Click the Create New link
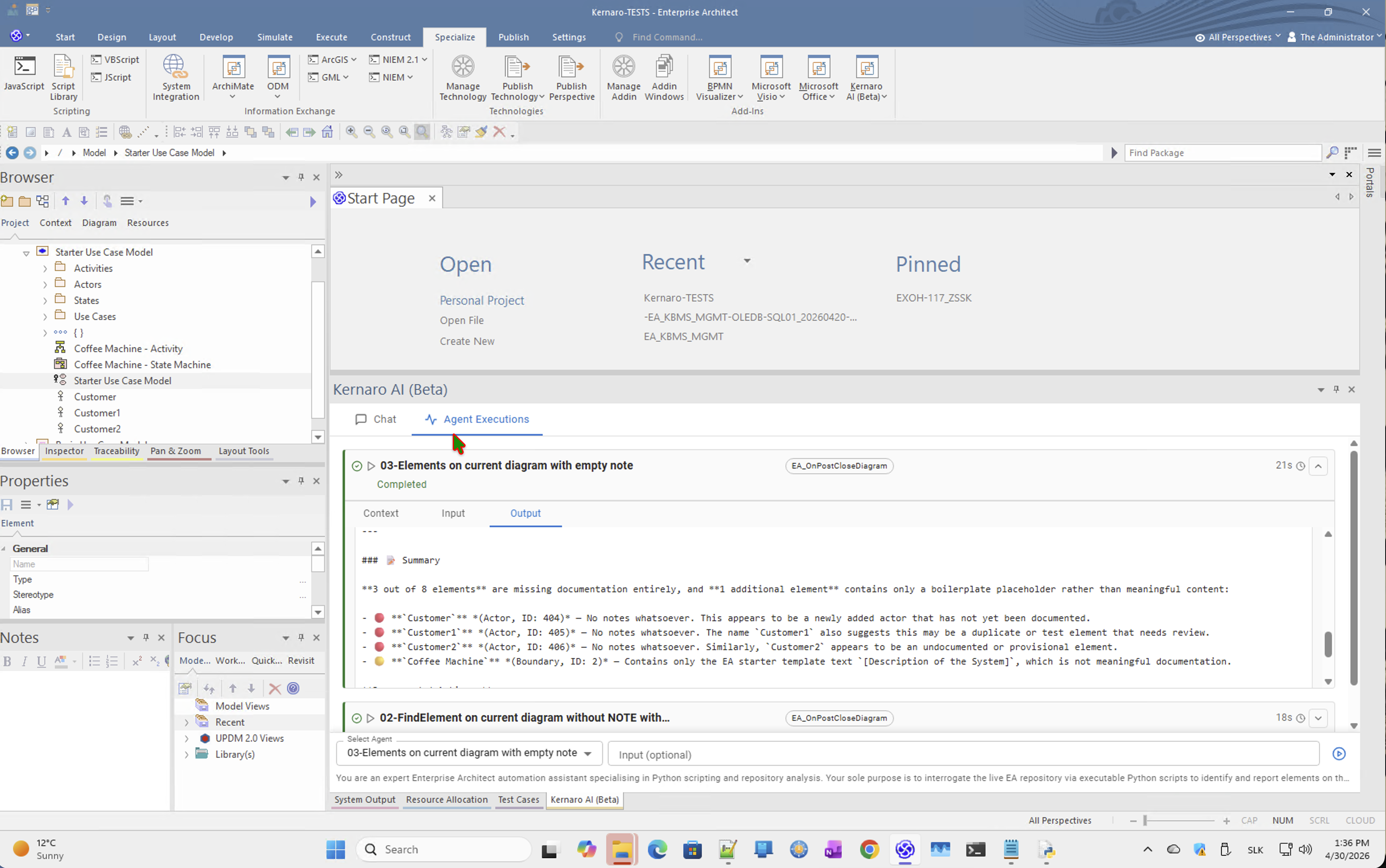This screenshot has height=868, width=1386. pyautogui.click(x=467, y=342)
